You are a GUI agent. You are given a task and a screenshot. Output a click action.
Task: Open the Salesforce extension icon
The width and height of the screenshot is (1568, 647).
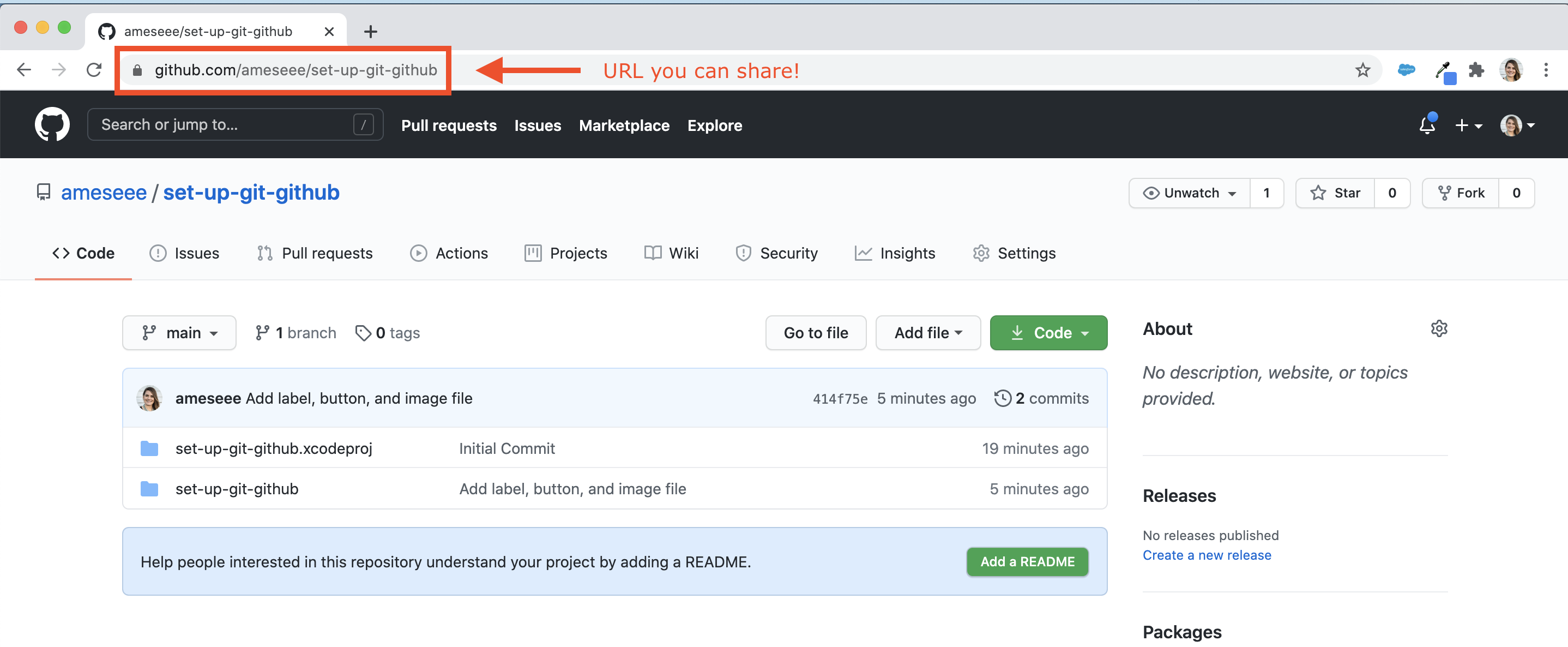tap(1406, 70)
